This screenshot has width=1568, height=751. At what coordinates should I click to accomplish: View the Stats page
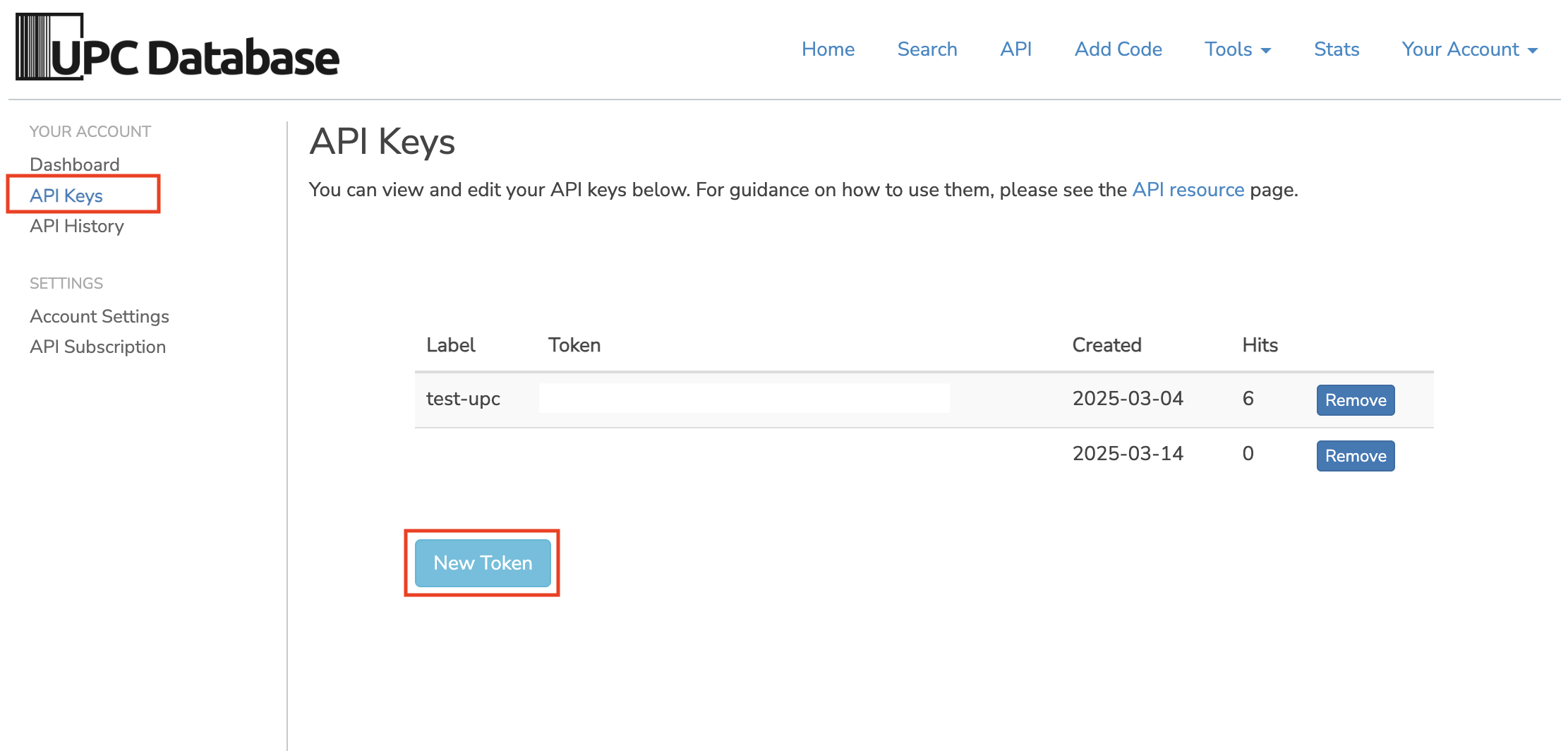(1337, 49)
